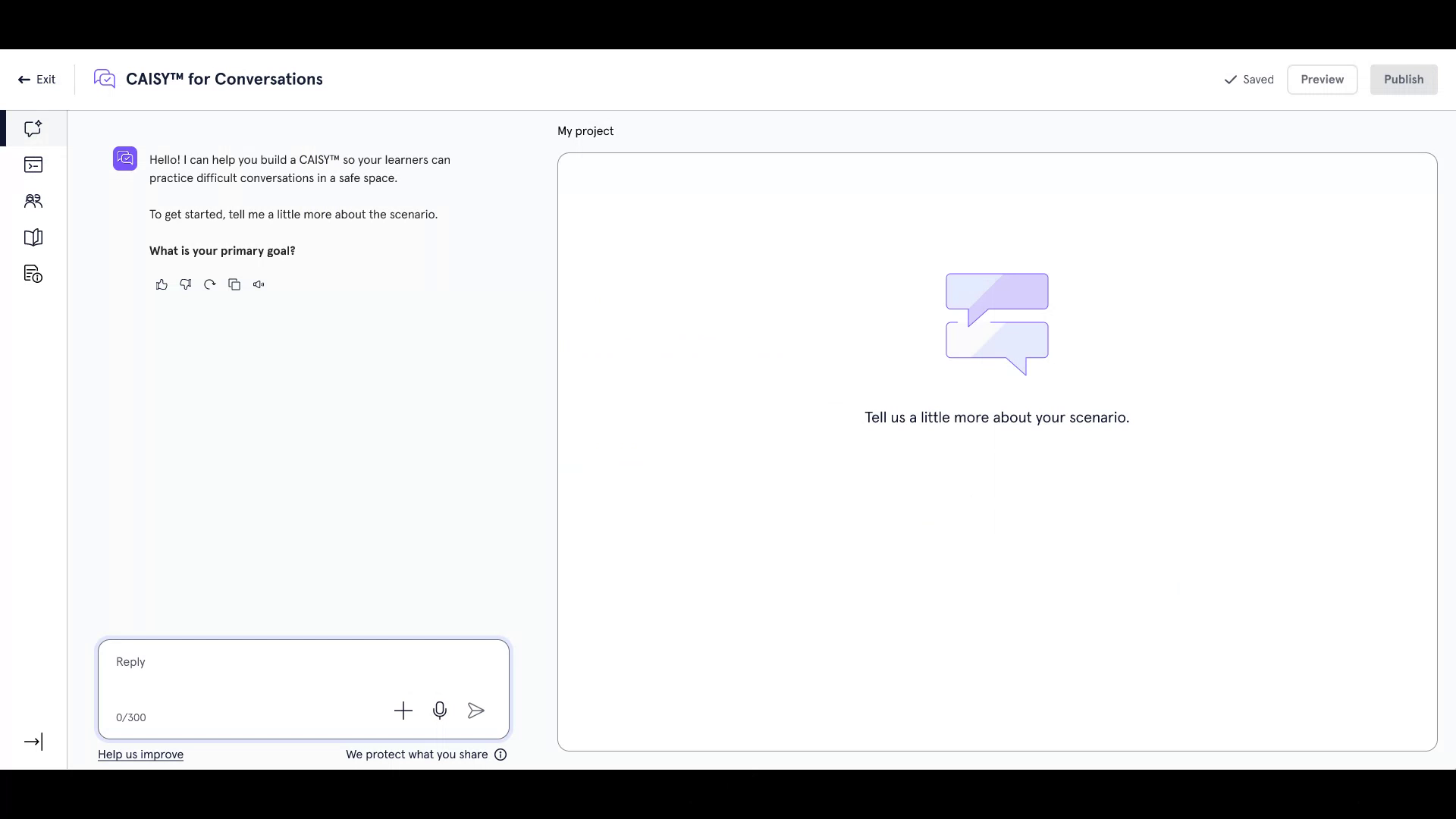The height and width of the screenshot is (819, 1456).
Task: Rate the response with thumbs down
Action: [x=185, y=284]
